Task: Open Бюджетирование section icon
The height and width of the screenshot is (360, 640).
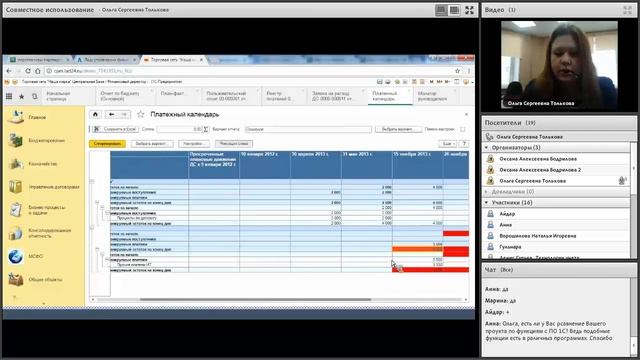Action: pyautogui.click(x=16, y=140)
